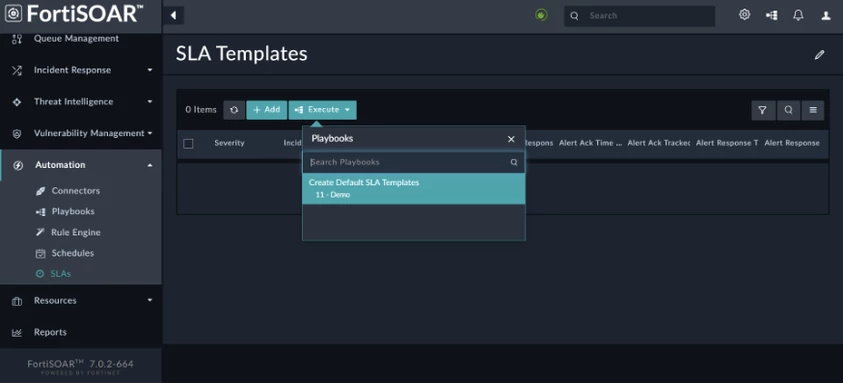Open the notifications bell

coord(798,16)
